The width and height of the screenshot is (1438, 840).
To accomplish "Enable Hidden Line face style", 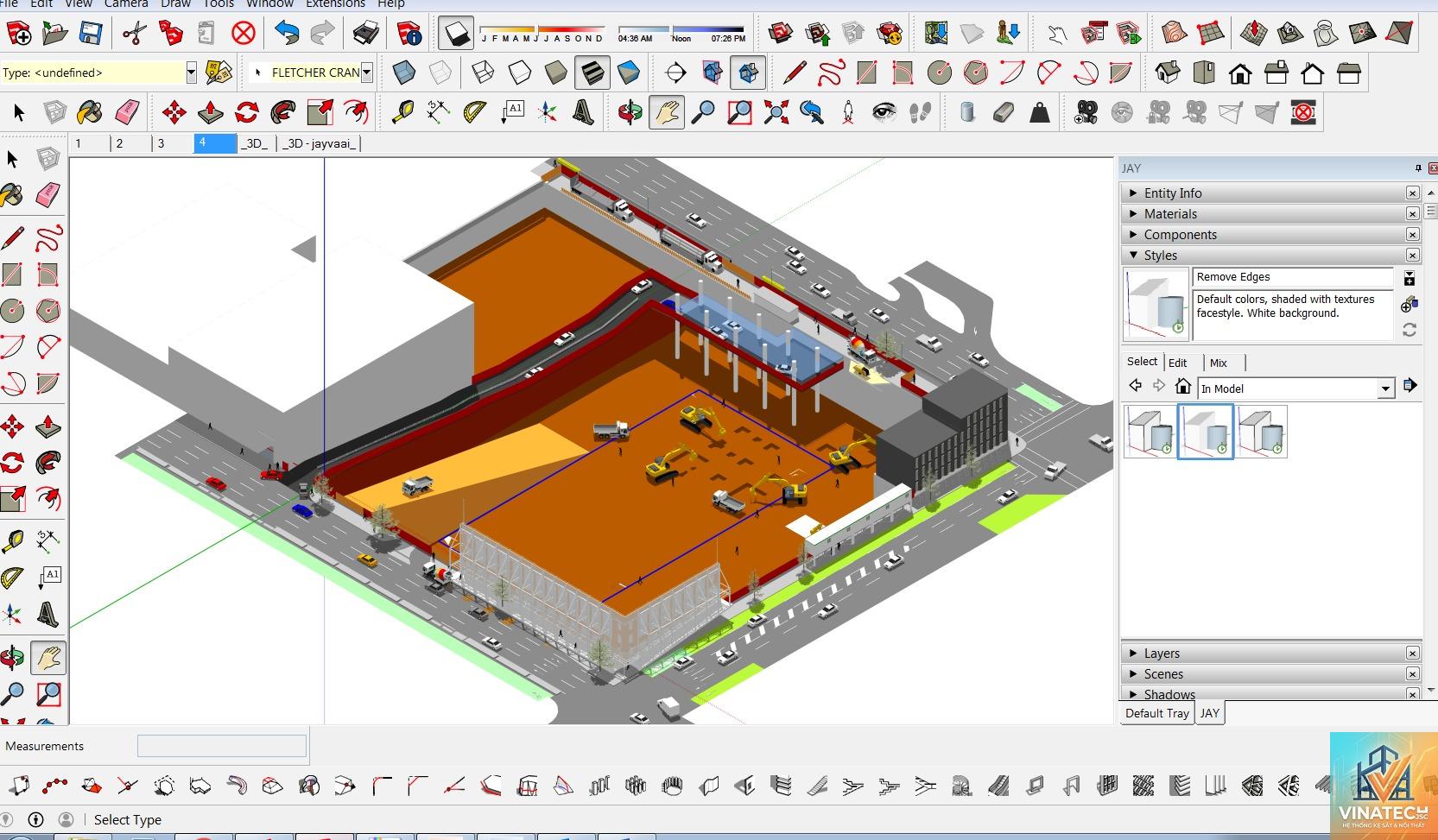I will (519, 73).
